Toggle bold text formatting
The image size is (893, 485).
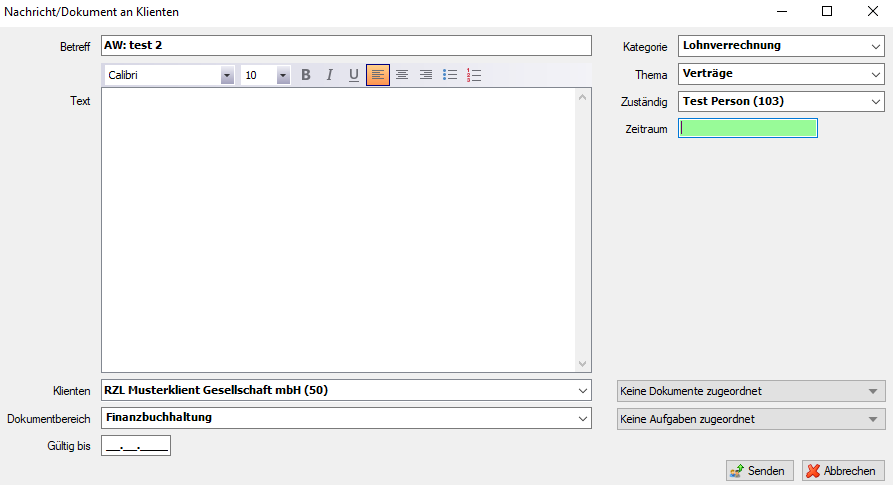tap(306, 75)
